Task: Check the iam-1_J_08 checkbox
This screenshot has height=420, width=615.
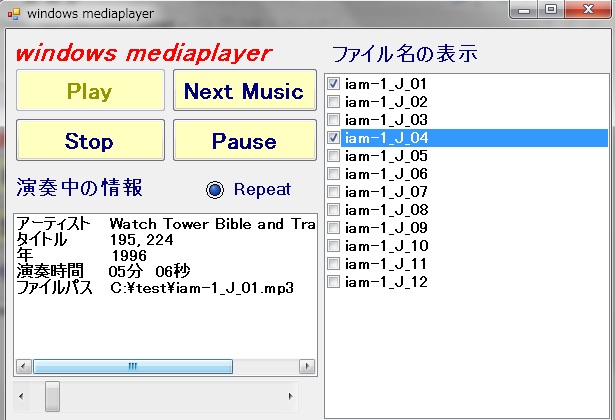Action: [x=333, y=210]
